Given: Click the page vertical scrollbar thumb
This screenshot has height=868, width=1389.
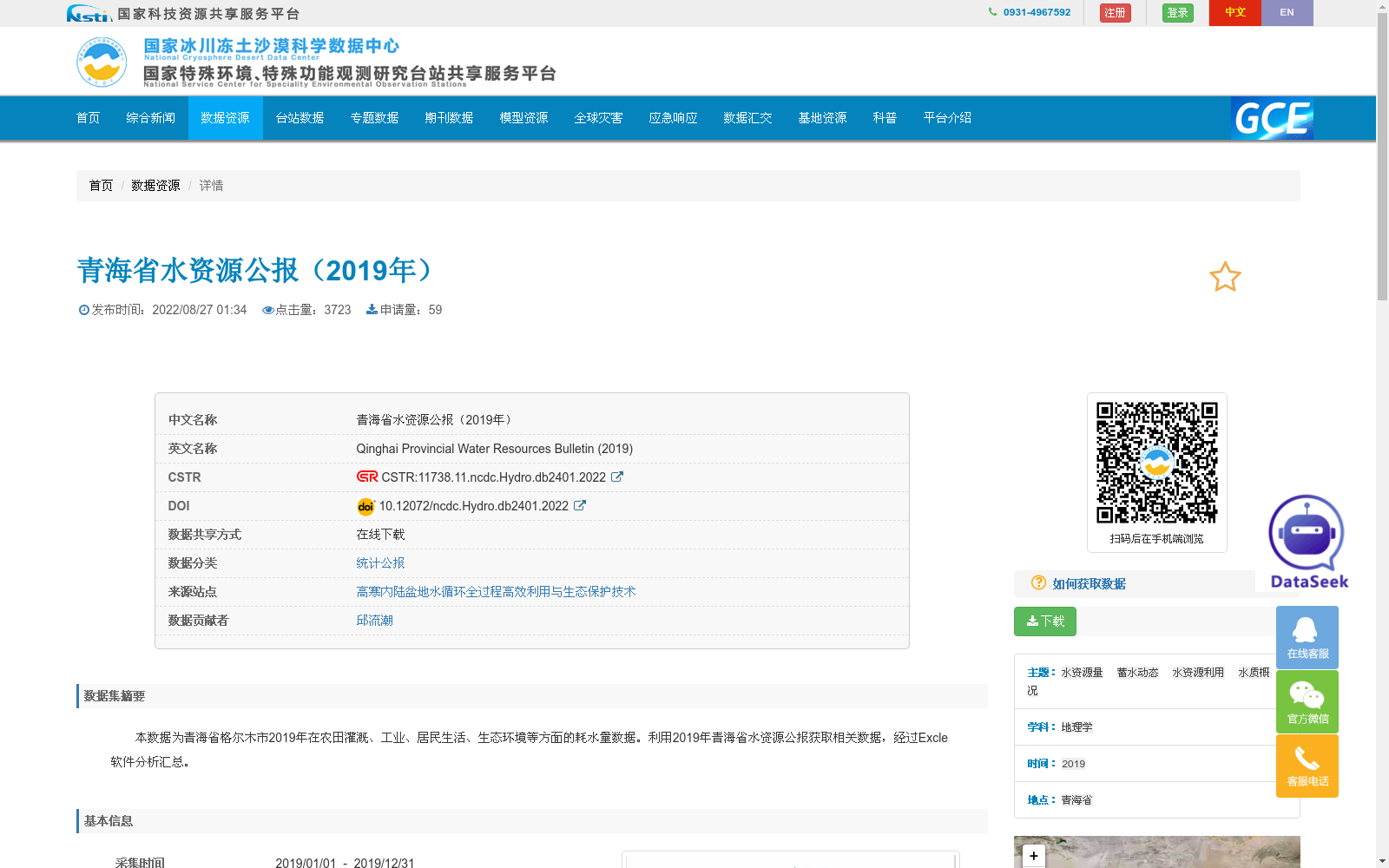Looking at the screenshot, I should [x=1382, y=156].
